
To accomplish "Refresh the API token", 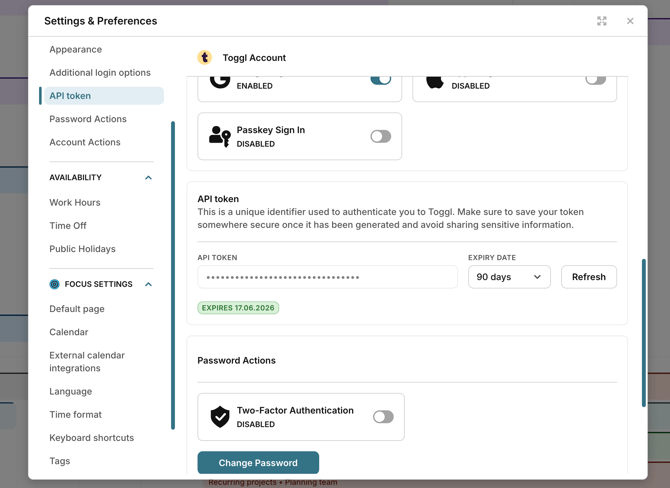I will (x=589, y=277).
